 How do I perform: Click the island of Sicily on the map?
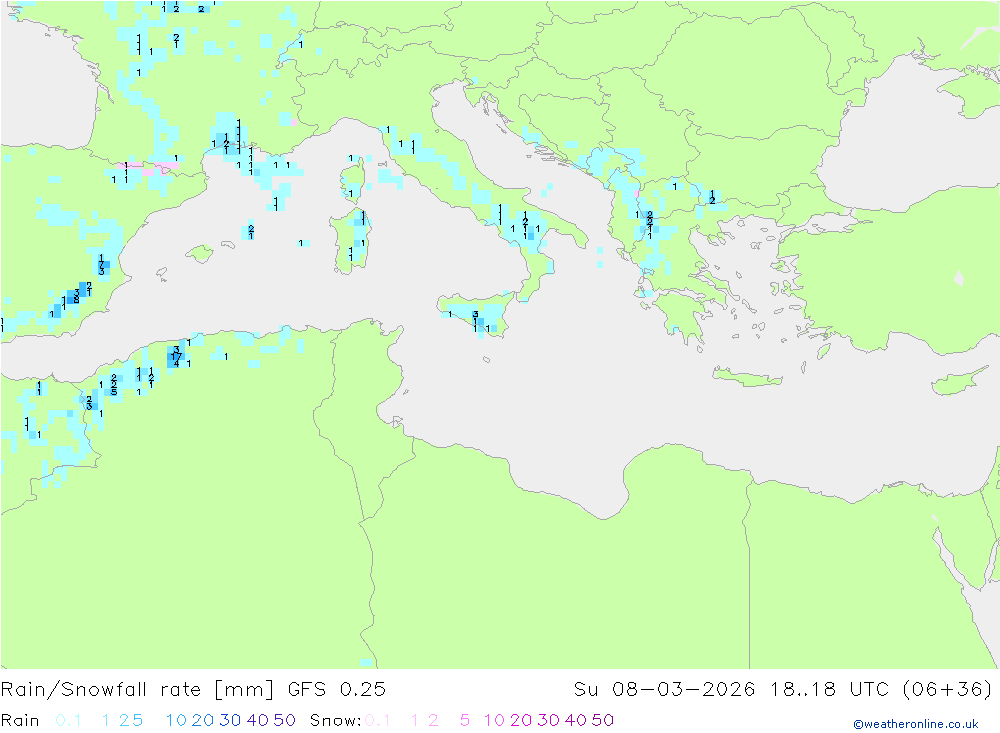pyautogui.click(x=475, y=314)
